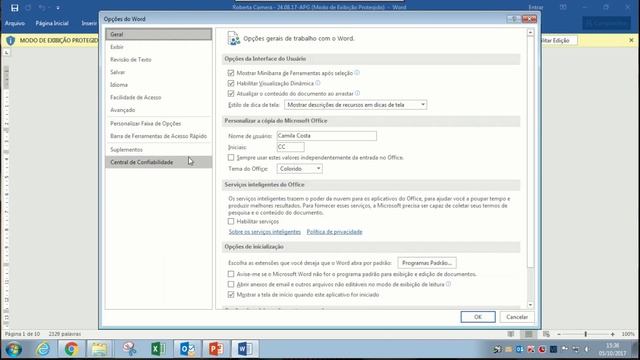
Task: Click the Cancelar button
Action: [x=517, y=317]
